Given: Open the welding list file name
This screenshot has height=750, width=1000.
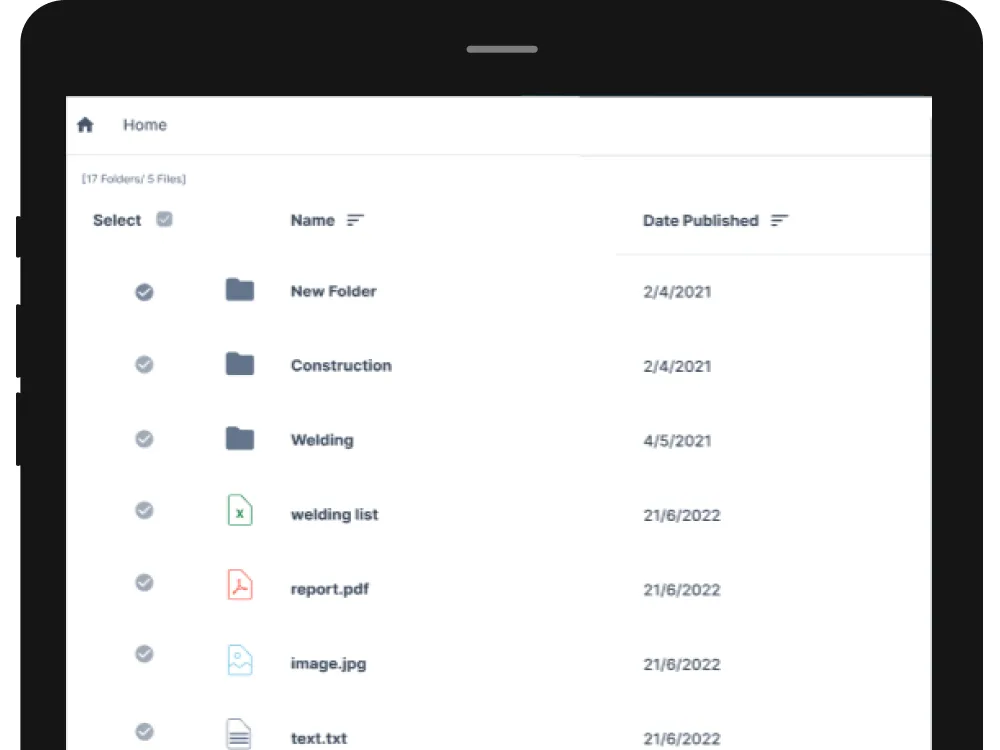Looking at the screenshot, I should [333, 514].
